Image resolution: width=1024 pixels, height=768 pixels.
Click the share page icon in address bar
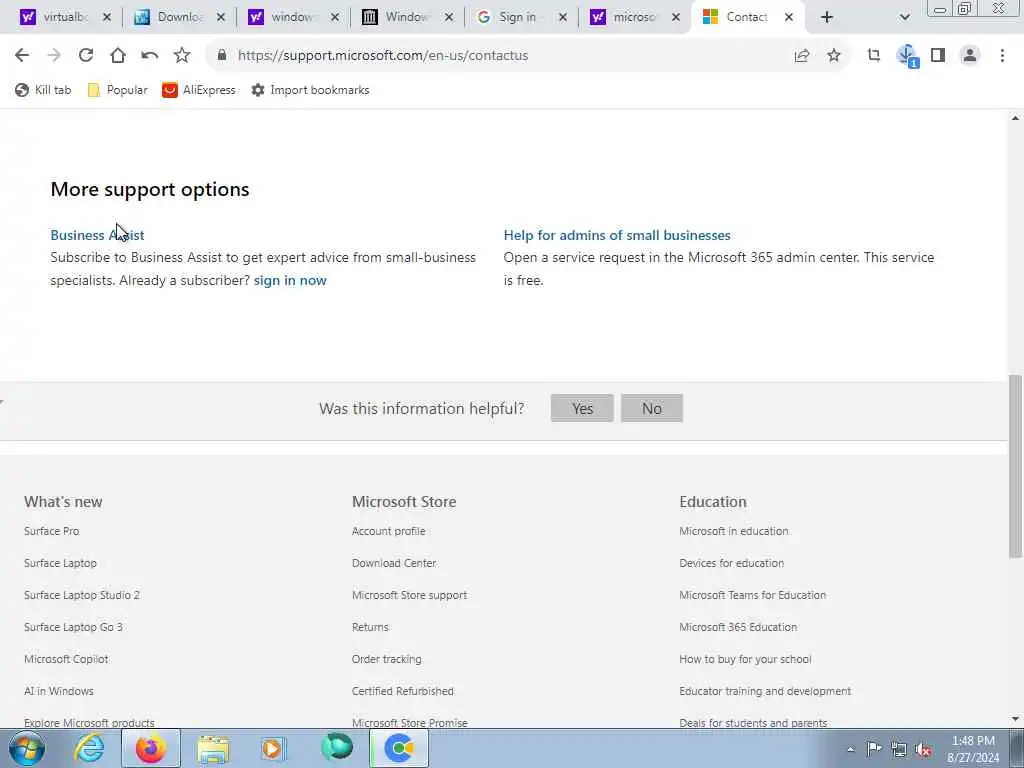[802, 56]
